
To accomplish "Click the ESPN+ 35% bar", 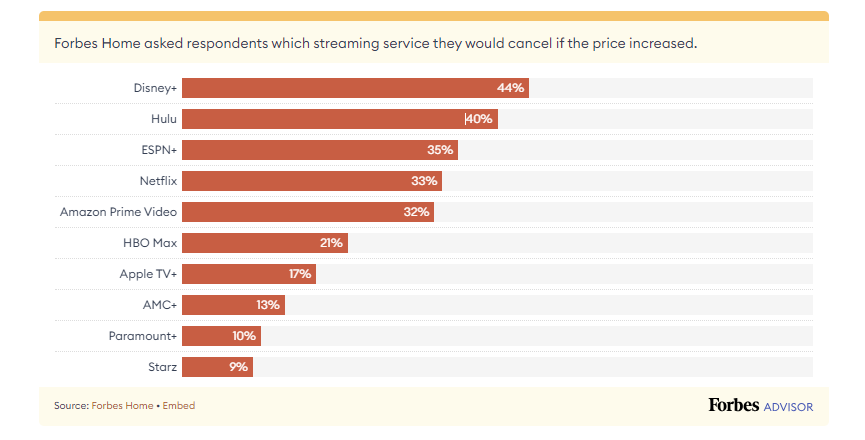I will (319, 150).
